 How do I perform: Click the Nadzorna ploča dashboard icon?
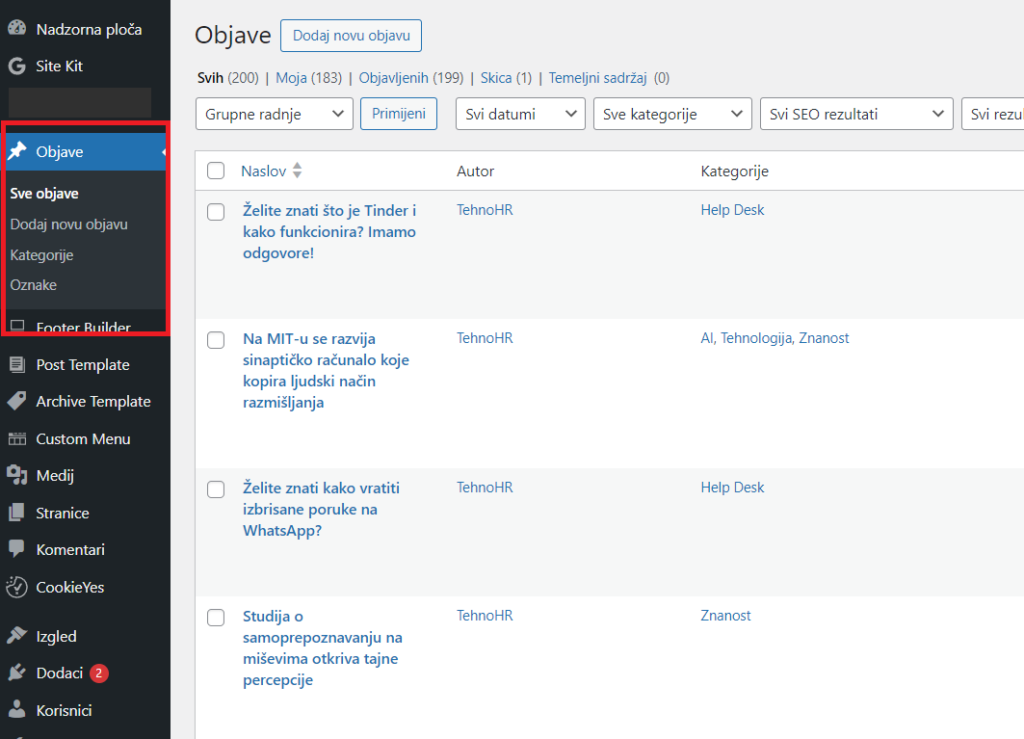pos(16,29)
